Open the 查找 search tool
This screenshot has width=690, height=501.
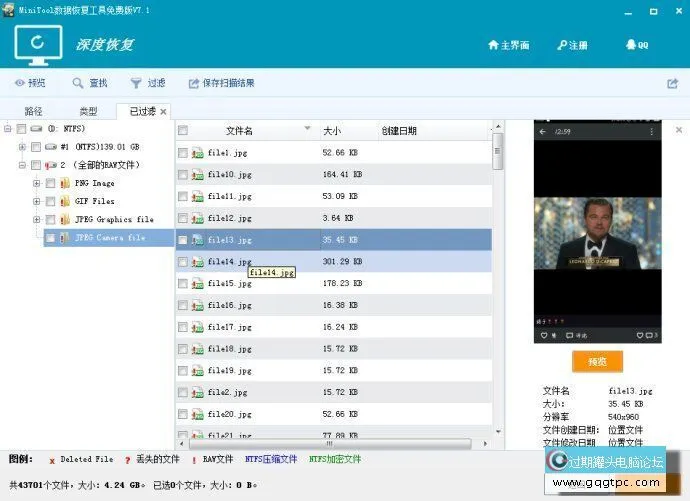click(x=90, y=83)
